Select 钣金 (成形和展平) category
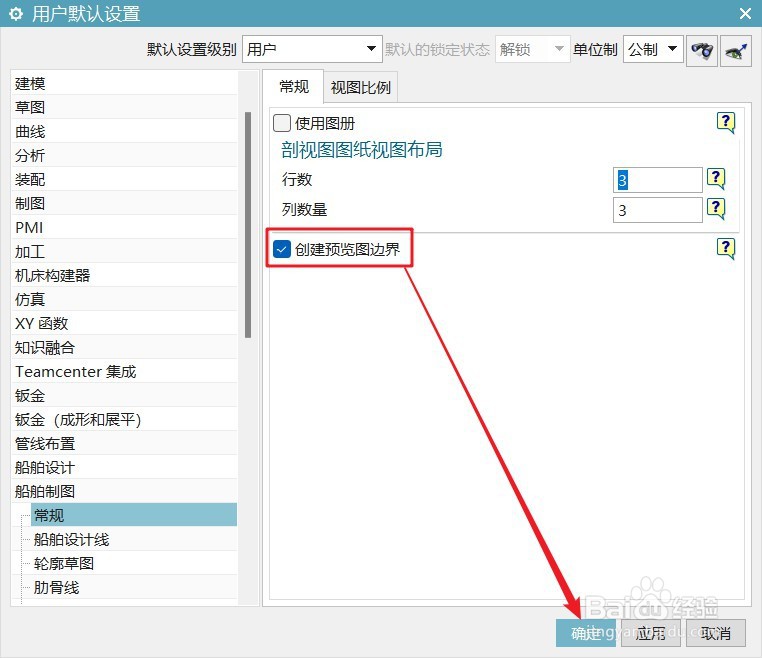This screenshot has width=762, height=658. [x=124, y=419]
